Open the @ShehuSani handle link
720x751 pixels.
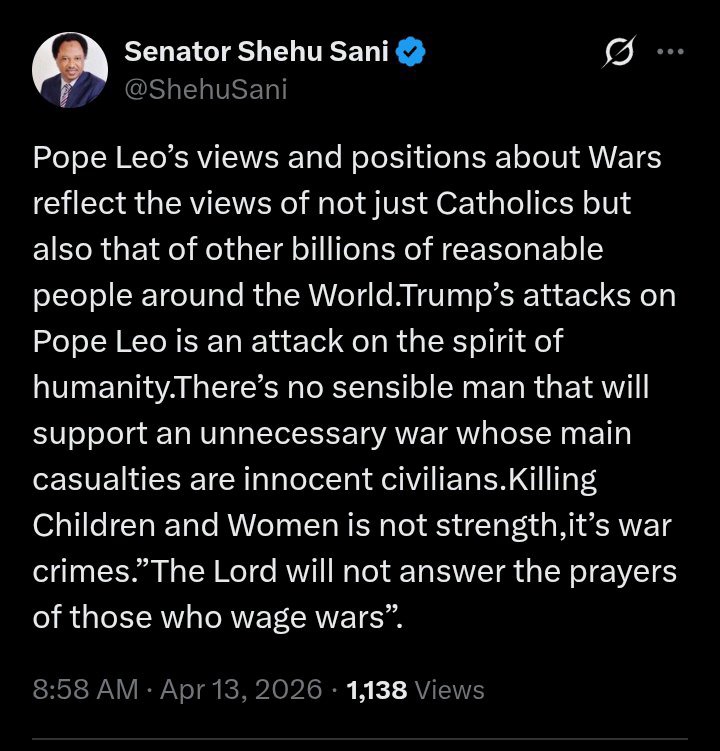[x=205, y=89]
